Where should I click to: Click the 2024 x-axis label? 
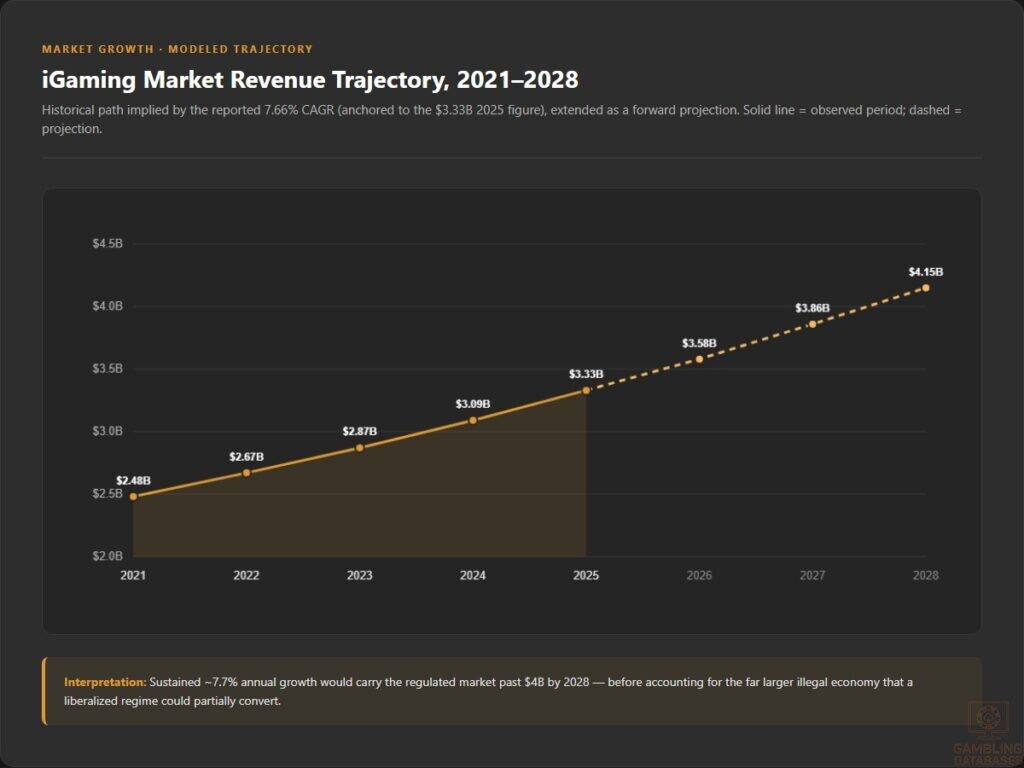473,575
